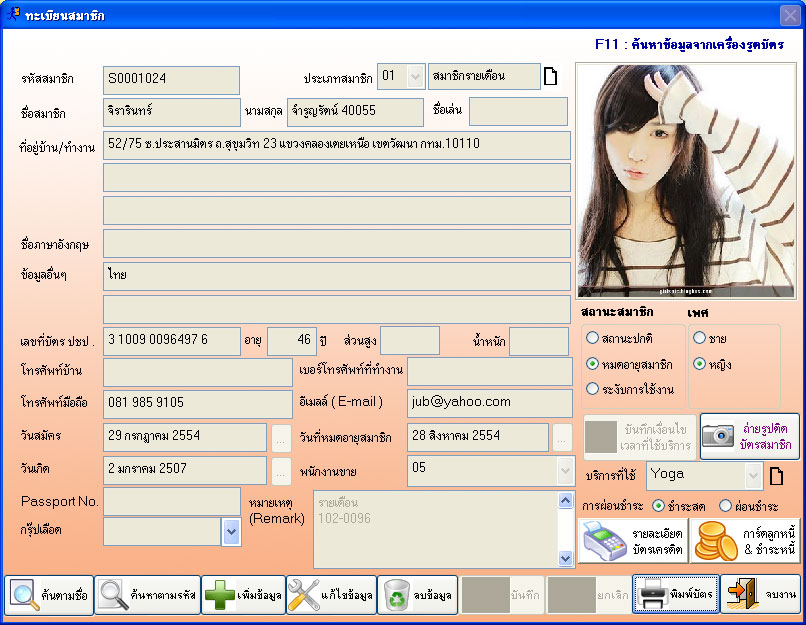This screenshot has width=806, height=625.
Task: Click the green plus add data button
Action: coord(243,595)
